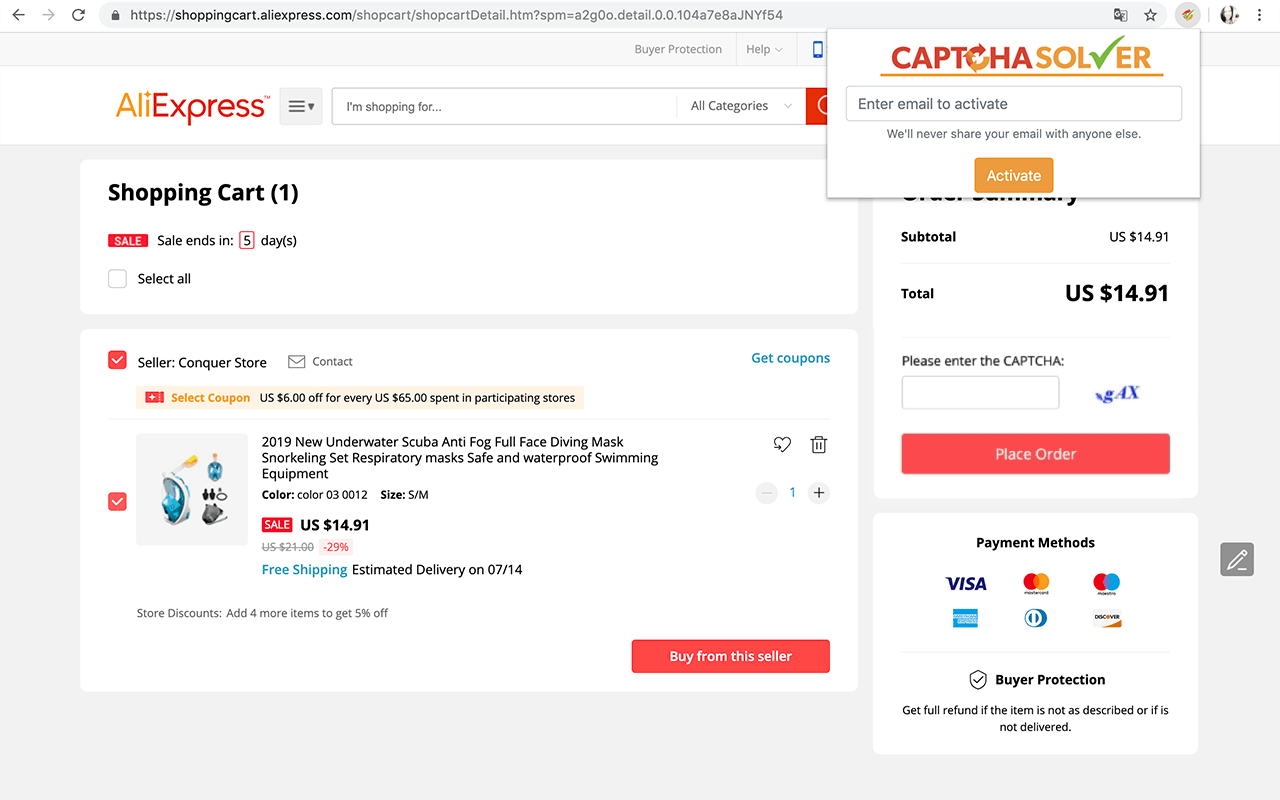
Task: Click the Captcha Solver logo banner
Action: coord(1021,58)
